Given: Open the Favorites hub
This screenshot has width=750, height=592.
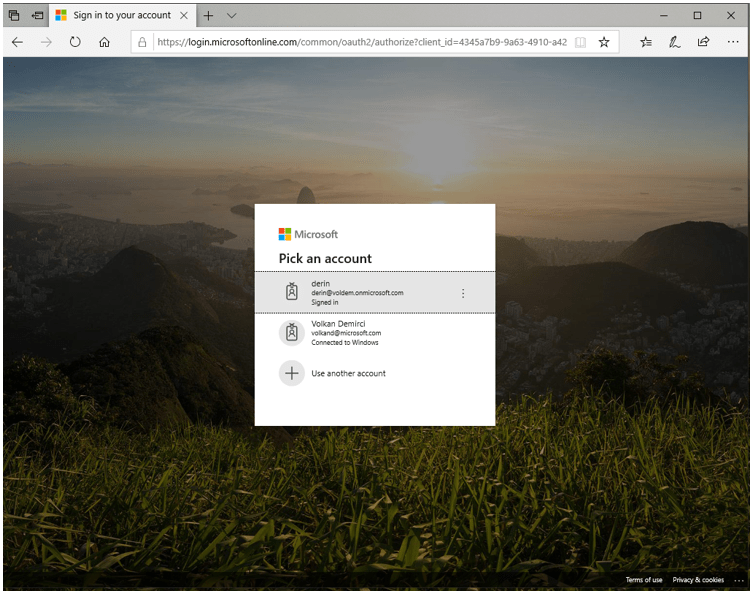Looking at the screenshot, I should coord(646,42).
